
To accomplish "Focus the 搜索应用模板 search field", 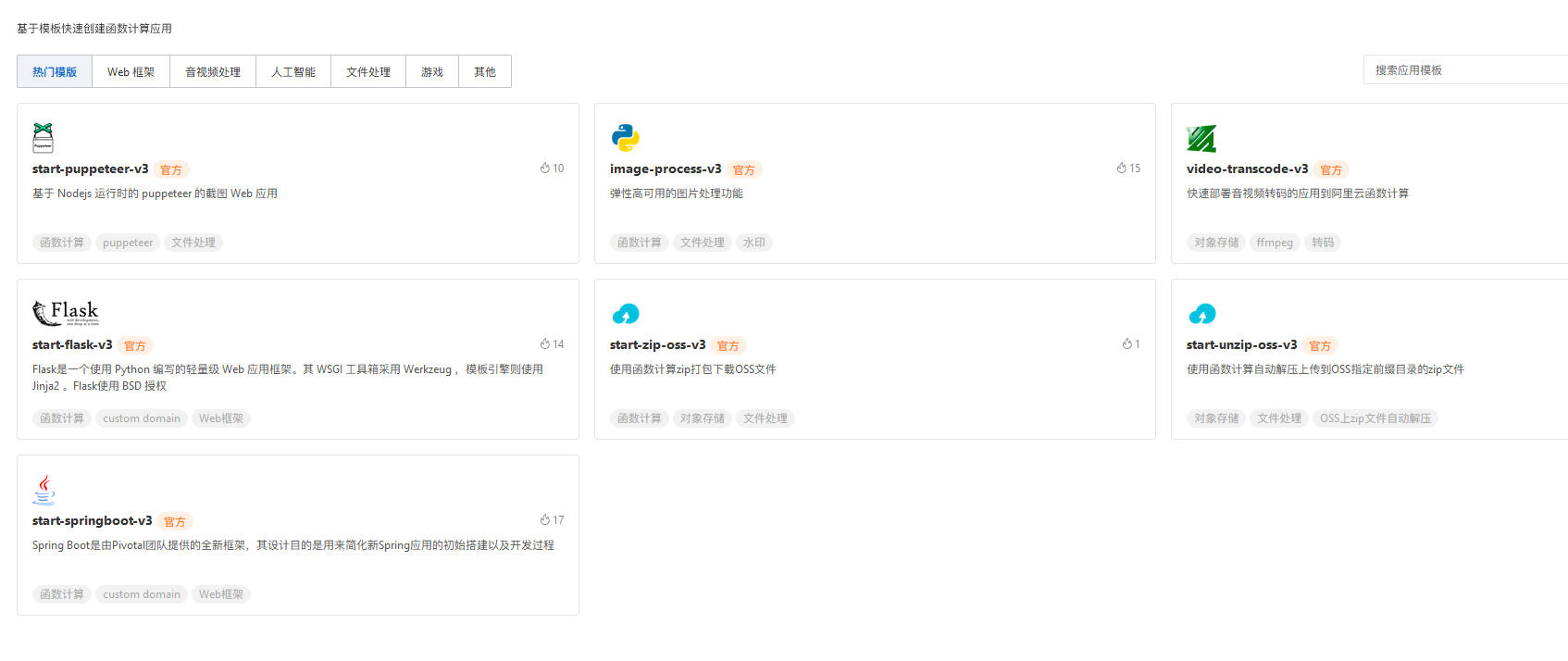I will 1465,70.
